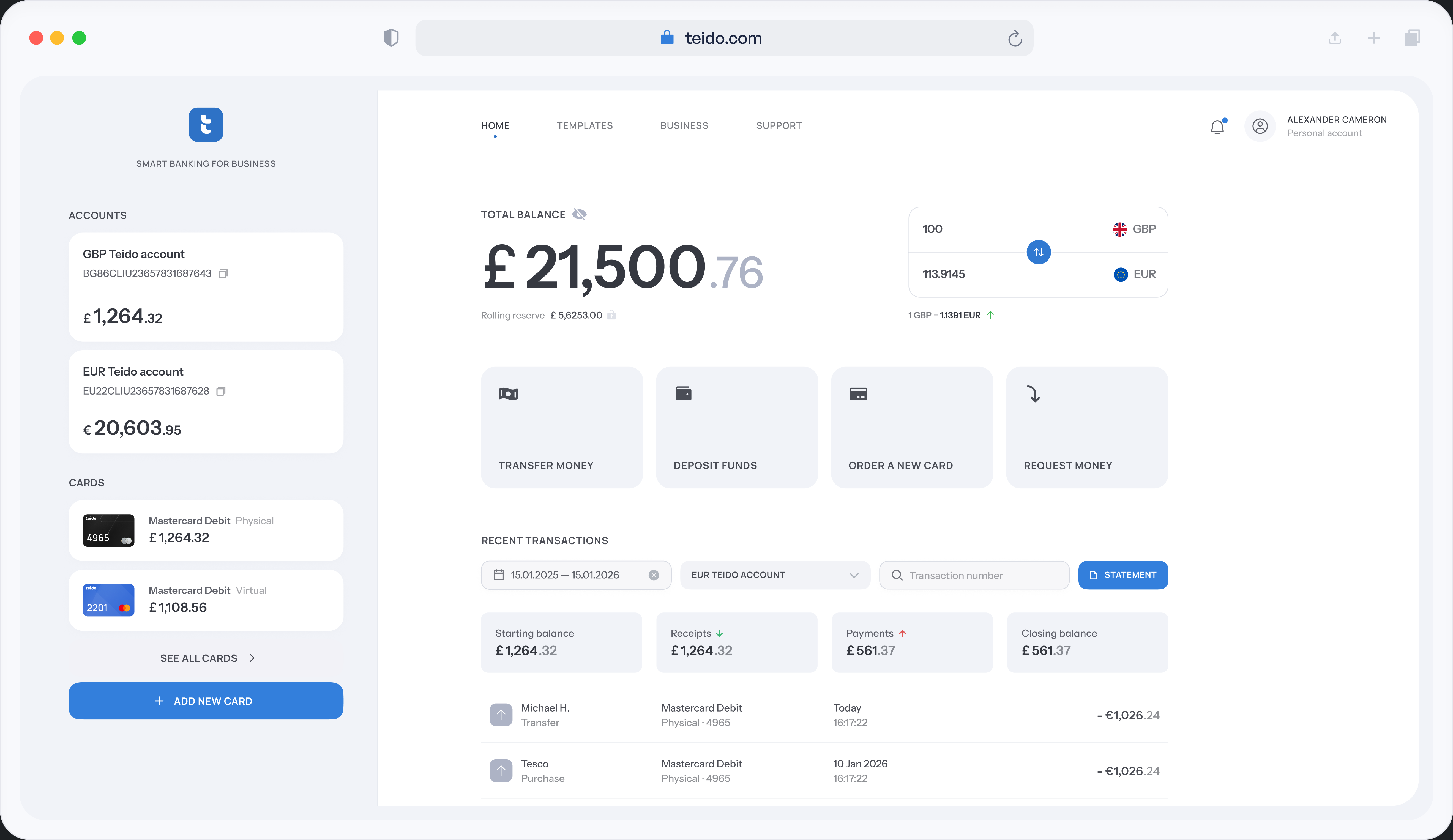Click the UK flag icon
1453x840 pixels.
pos(1120,229)
